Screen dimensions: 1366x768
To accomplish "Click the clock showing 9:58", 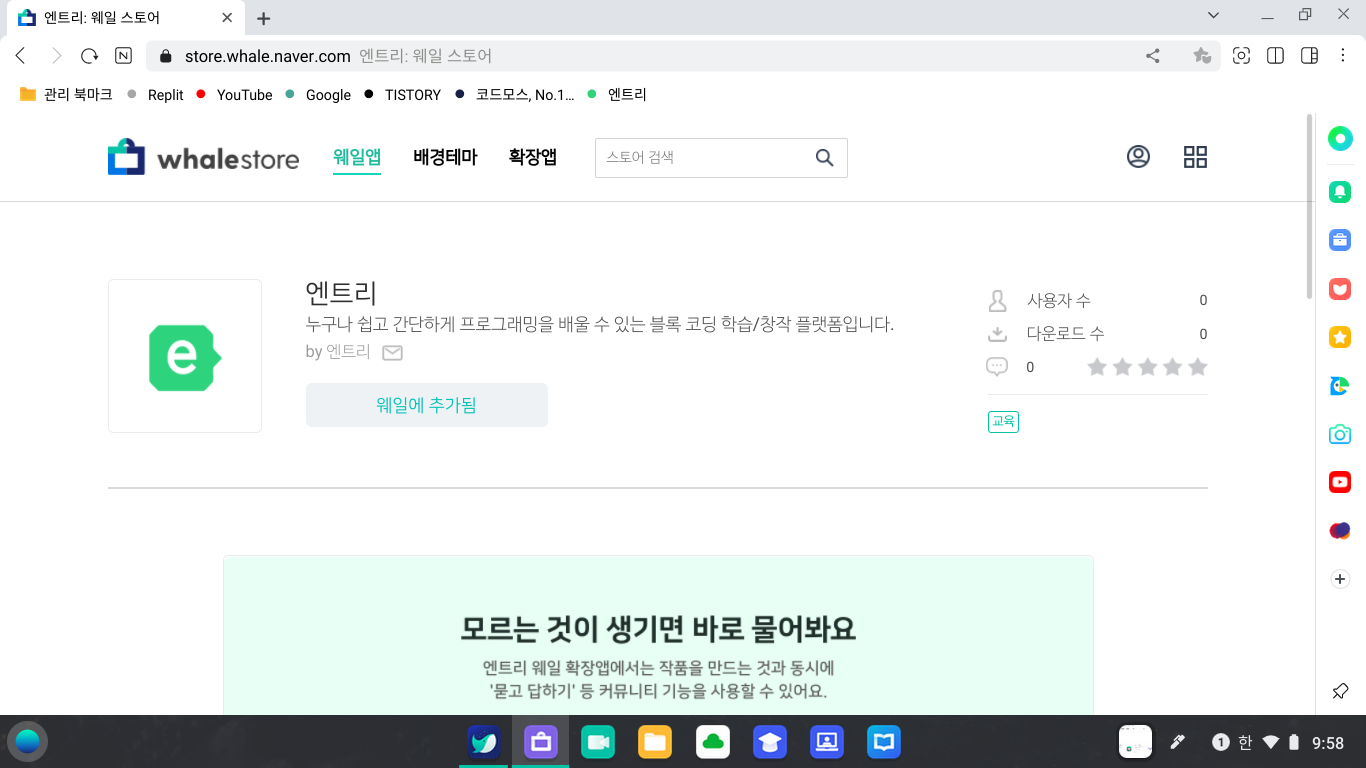I will click(x=1328, y=743).
